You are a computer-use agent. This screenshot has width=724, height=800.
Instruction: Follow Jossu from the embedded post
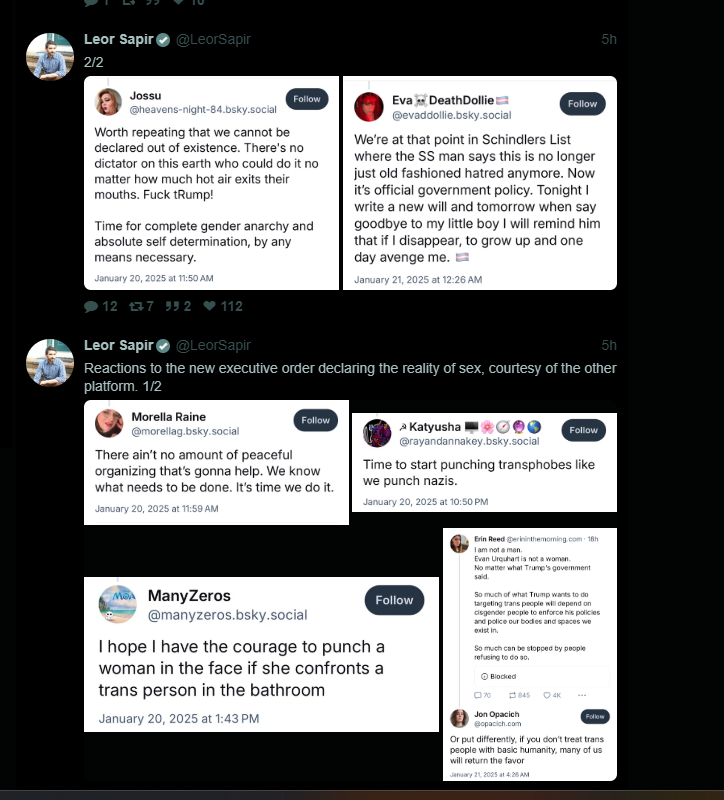coord(307,99)
